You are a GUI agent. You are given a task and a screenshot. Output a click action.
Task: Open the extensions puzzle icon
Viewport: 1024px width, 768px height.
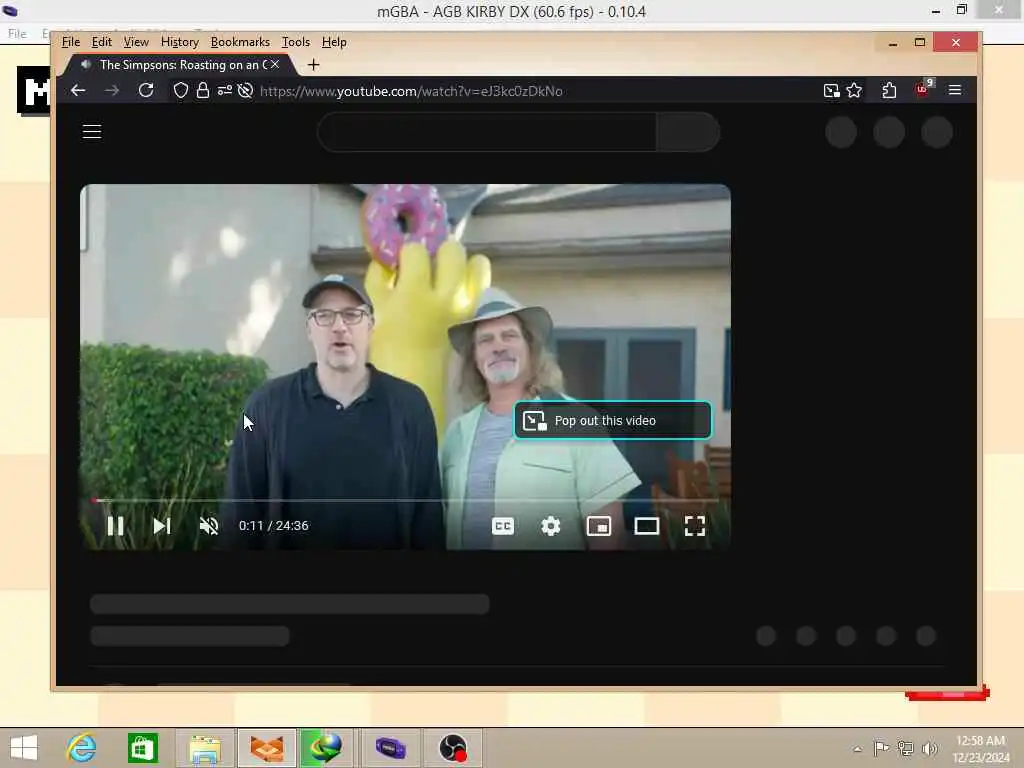click(x=889, y=91)
